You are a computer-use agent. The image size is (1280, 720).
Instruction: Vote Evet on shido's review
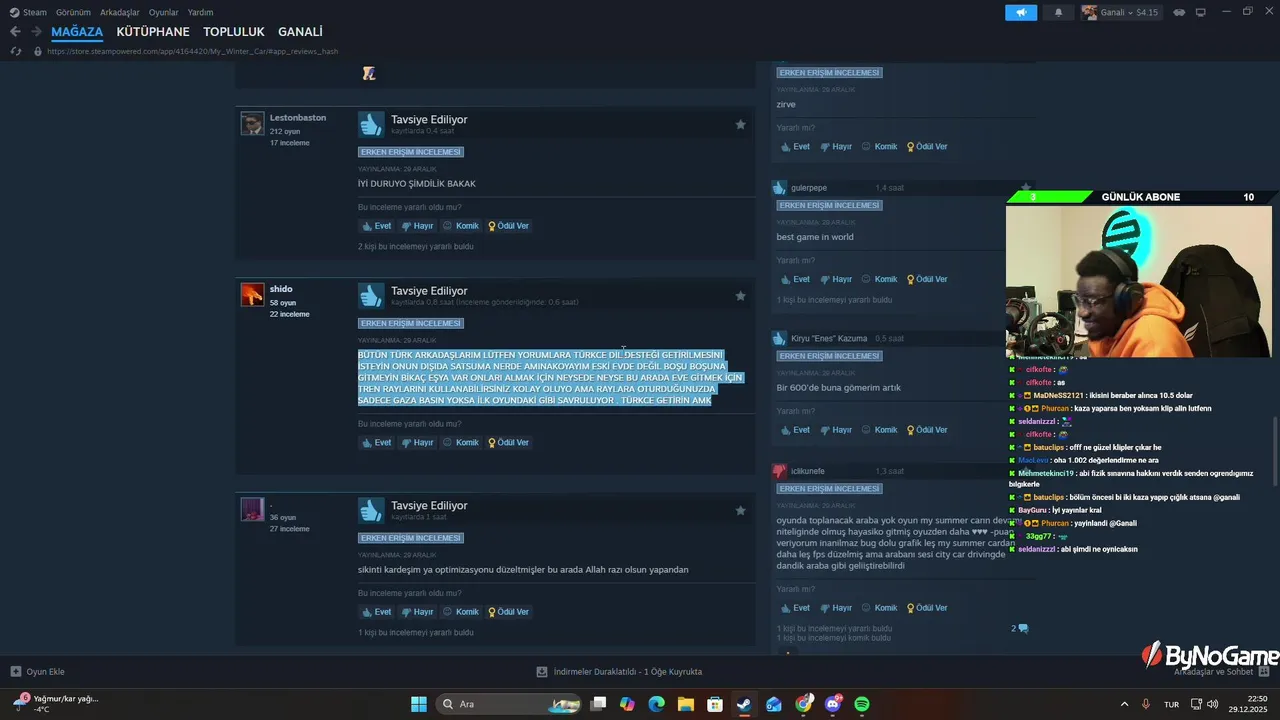[376, 443]
